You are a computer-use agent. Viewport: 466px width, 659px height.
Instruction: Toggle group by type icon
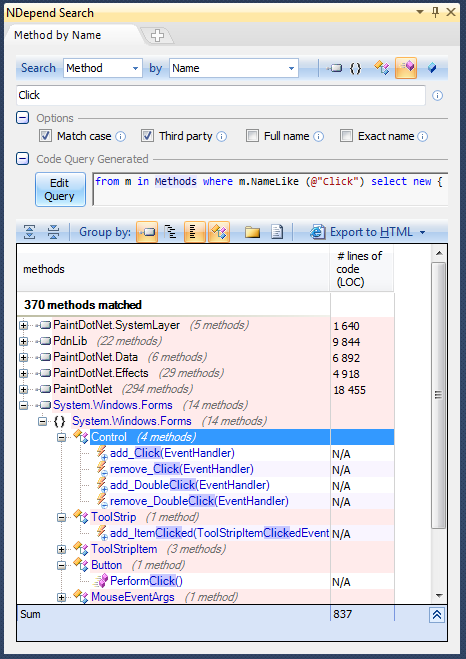pyautogui.click(x=219, y=232)
